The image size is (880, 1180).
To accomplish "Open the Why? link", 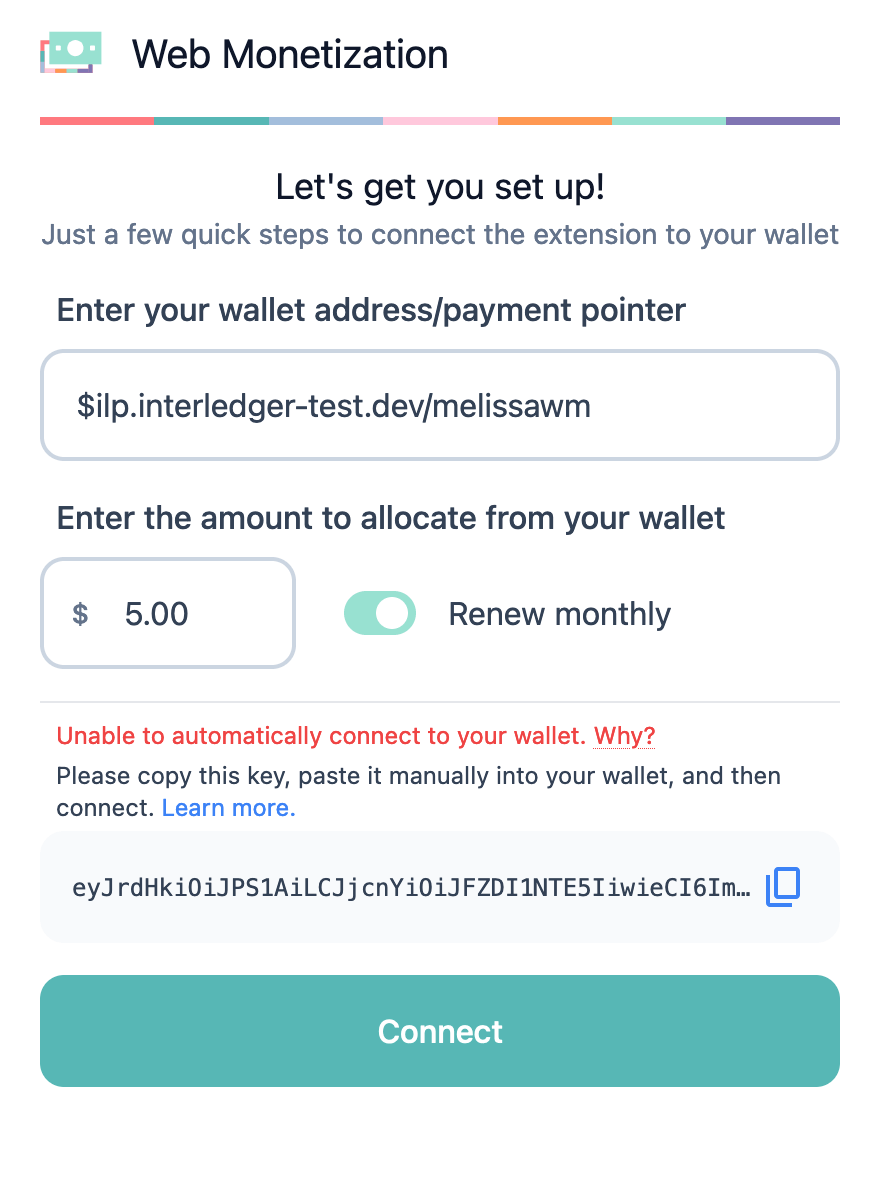I will point(625,735).
